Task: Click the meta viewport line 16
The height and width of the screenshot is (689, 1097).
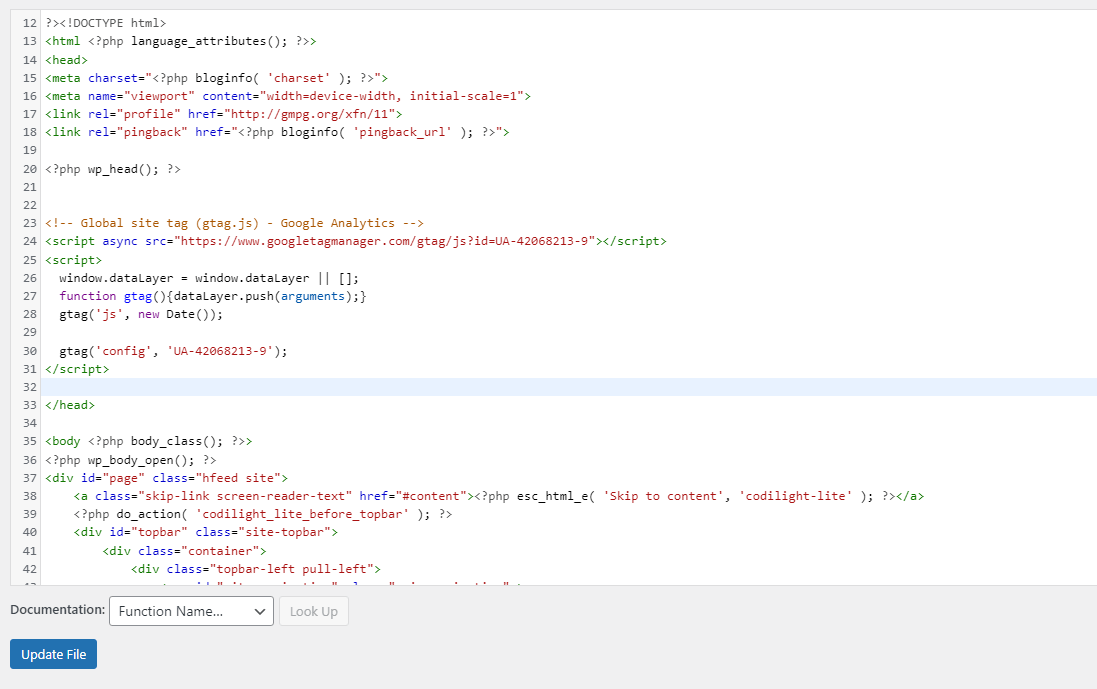Action: pyautogui.click(x=288, y=97)
